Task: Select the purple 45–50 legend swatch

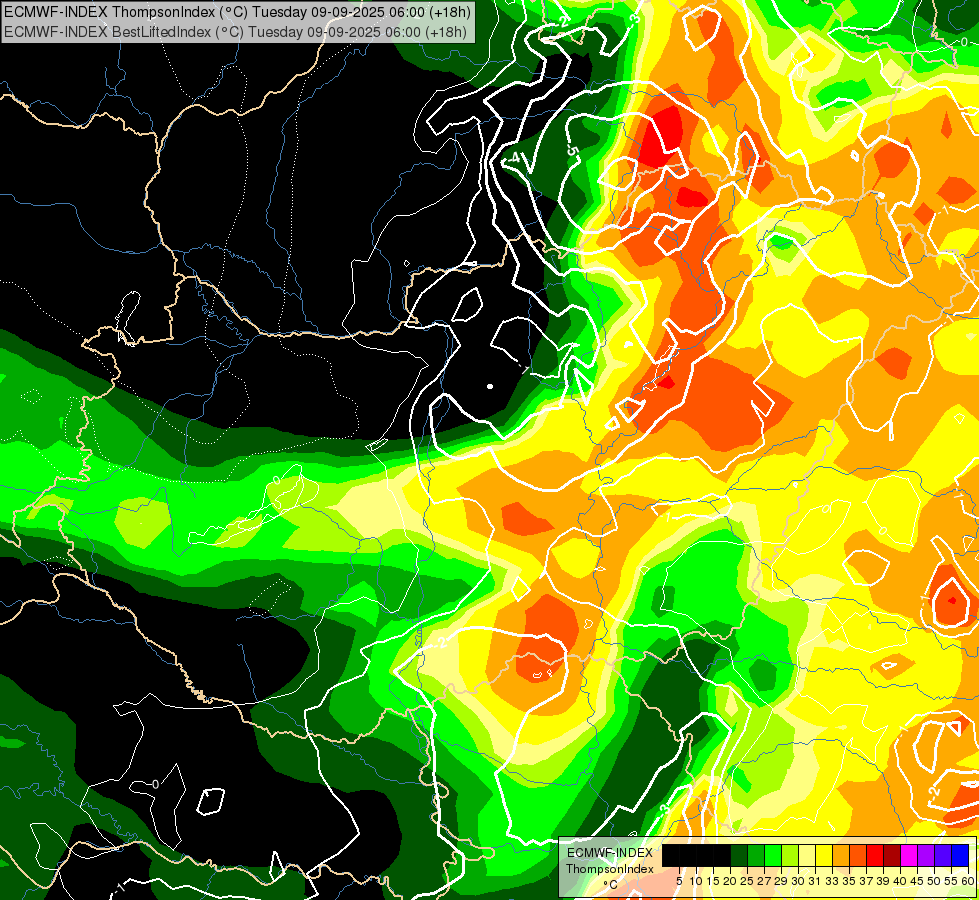Action: (927, 856)
